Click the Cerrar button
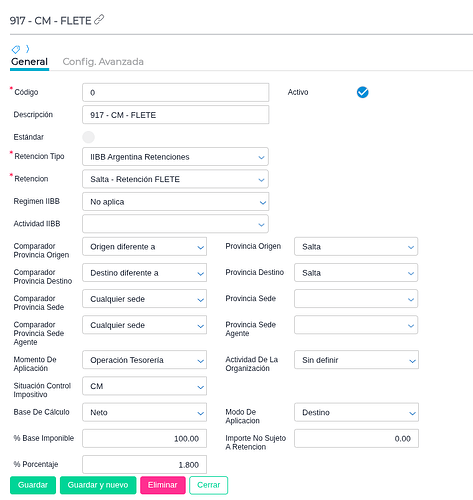The height and width of the screenshot is (500, 473). pyautogui.click(x=209, y=485)
